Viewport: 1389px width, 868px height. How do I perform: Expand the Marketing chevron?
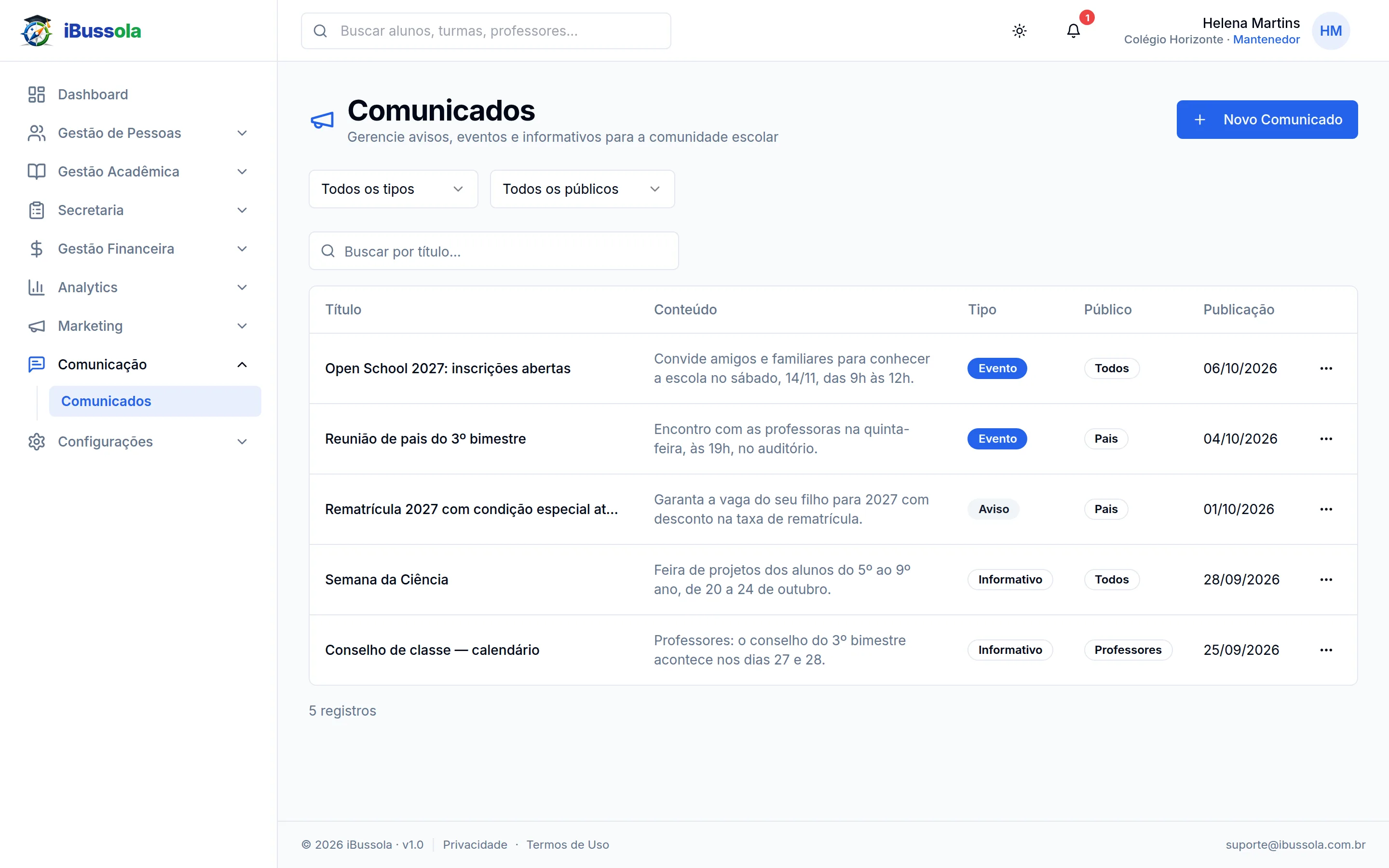(x=242, y=326)
